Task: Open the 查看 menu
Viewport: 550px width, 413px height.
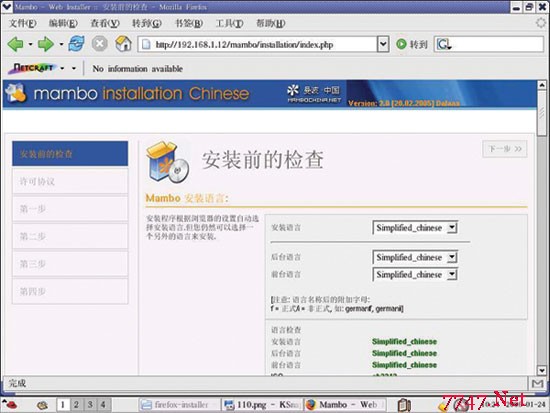Action: [x=105, y=24]
